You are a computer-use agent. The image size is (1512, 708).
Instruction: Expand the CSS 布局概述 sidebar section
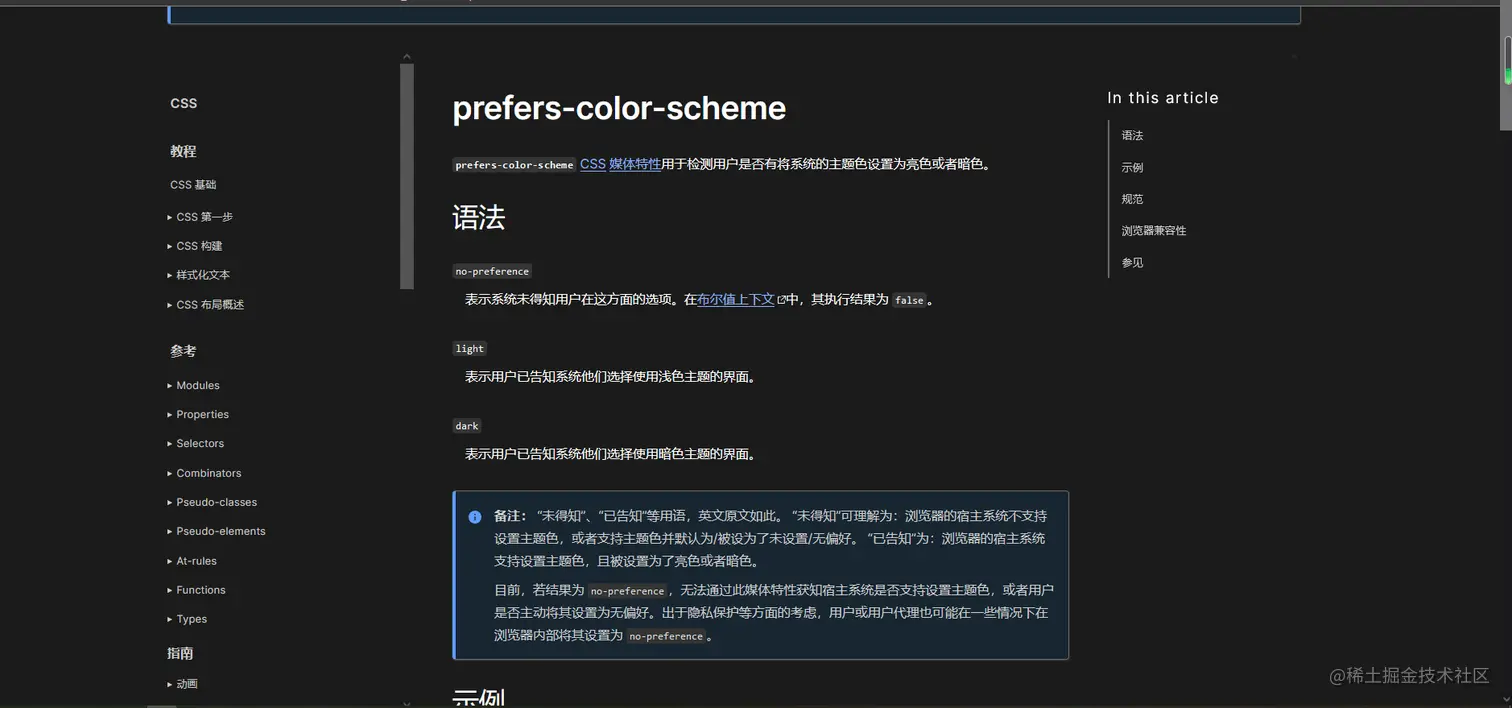[205, 305]
